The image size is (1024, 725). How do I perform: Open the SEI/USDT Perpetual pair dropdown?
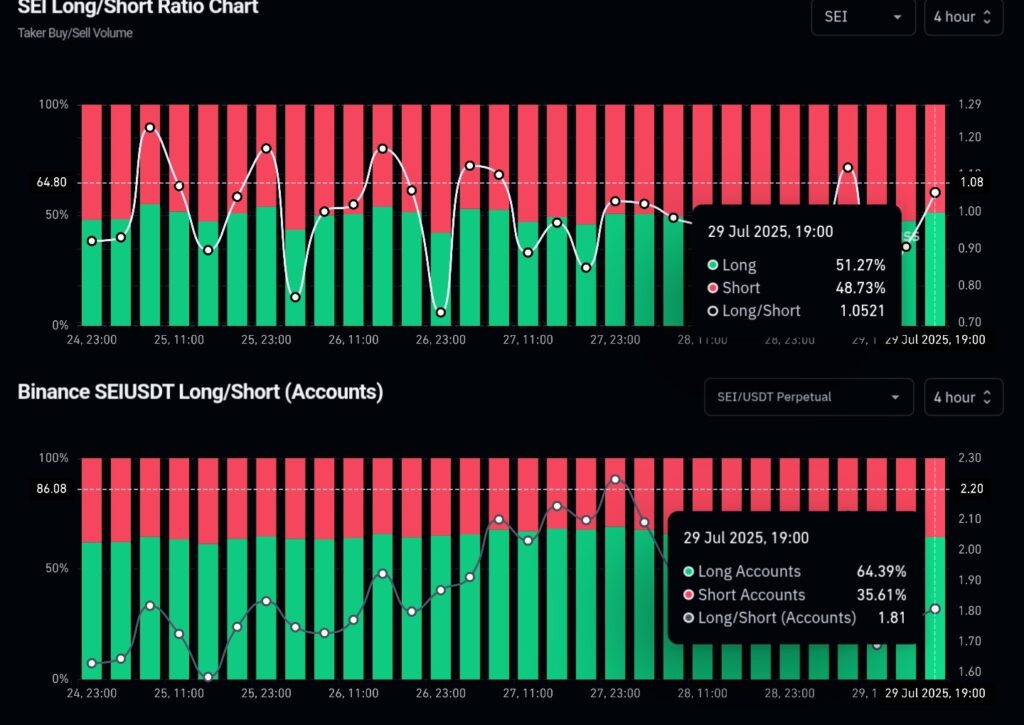808,397
